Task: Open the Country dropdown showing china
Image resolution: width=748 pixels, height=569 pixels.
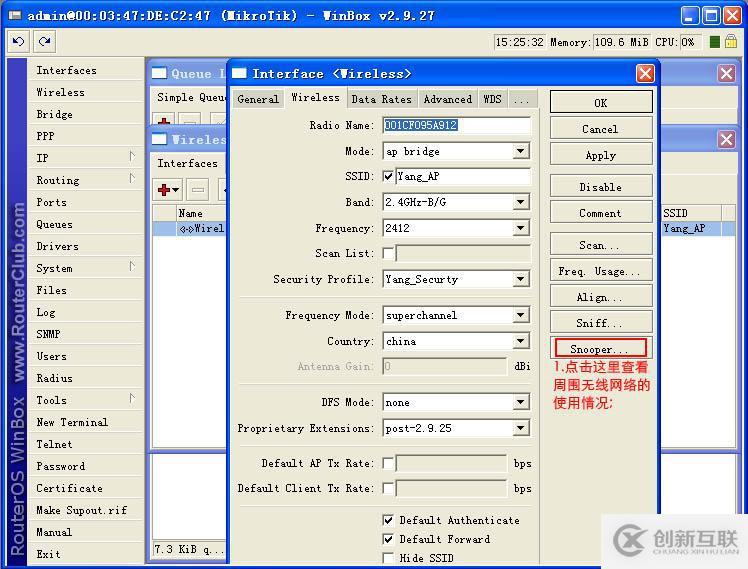Action: 521,341
